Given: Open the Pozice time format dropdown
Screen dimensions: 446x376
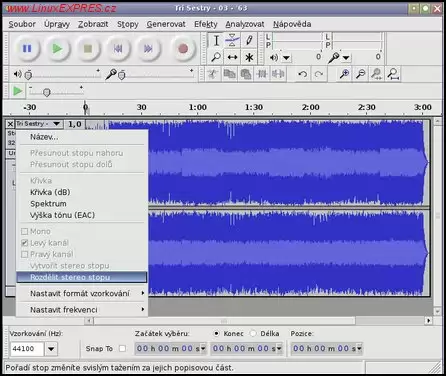Looking at the screenshot, I should 359,349.
